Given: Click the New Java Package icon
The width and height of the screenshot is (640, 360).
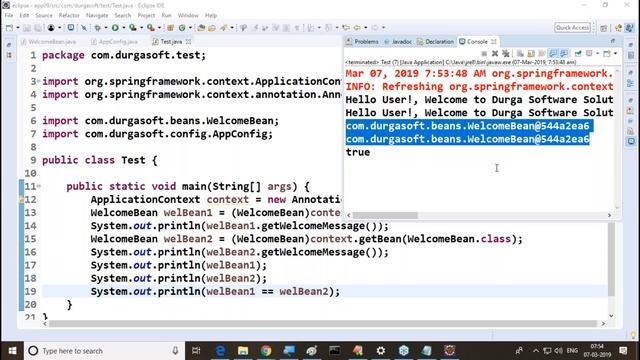Looking at the screenshot, I should [x=171, y=28].
